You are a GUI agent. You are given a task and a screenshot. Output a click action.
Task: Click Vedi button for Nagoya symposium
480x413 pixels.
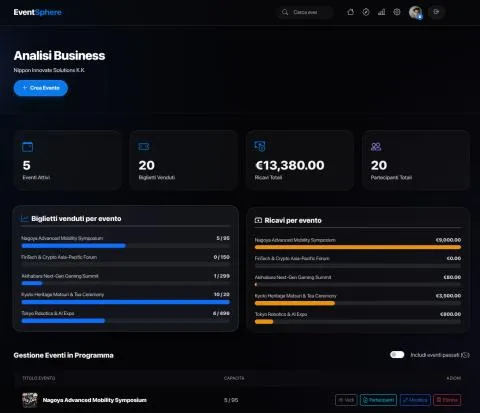pos(346,400)
